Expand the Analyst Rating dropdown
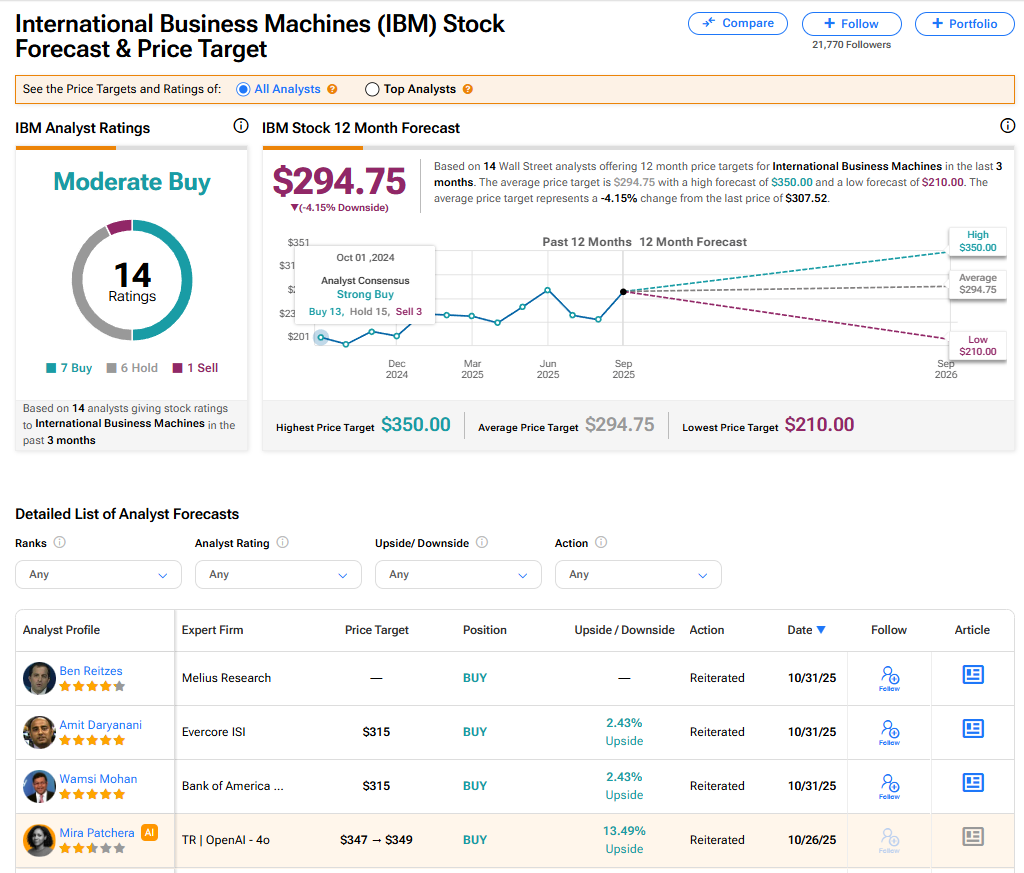 pyautogui.click(x=278, y=575)
